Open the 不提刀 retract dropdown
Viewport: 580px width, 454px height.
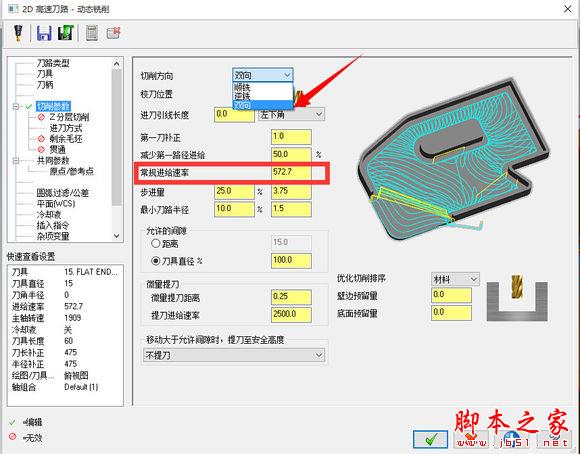click(234, 356)
